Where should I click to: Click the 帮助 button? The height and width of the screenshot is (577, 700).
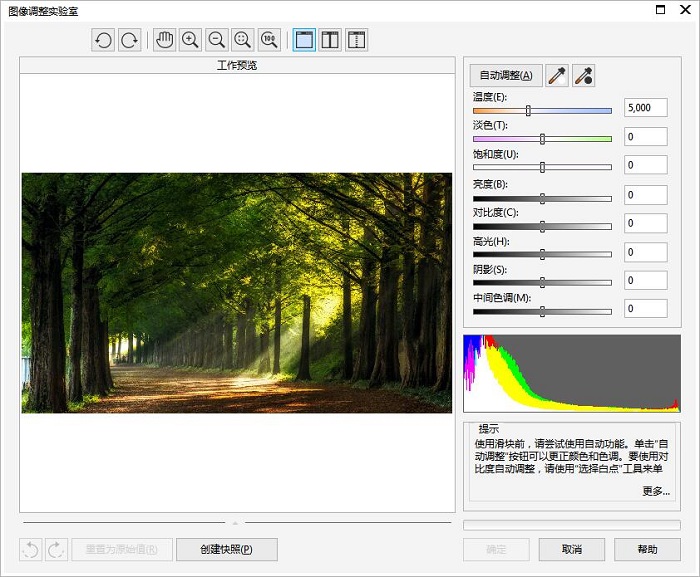pyautogui.click(x=647, y=549)
